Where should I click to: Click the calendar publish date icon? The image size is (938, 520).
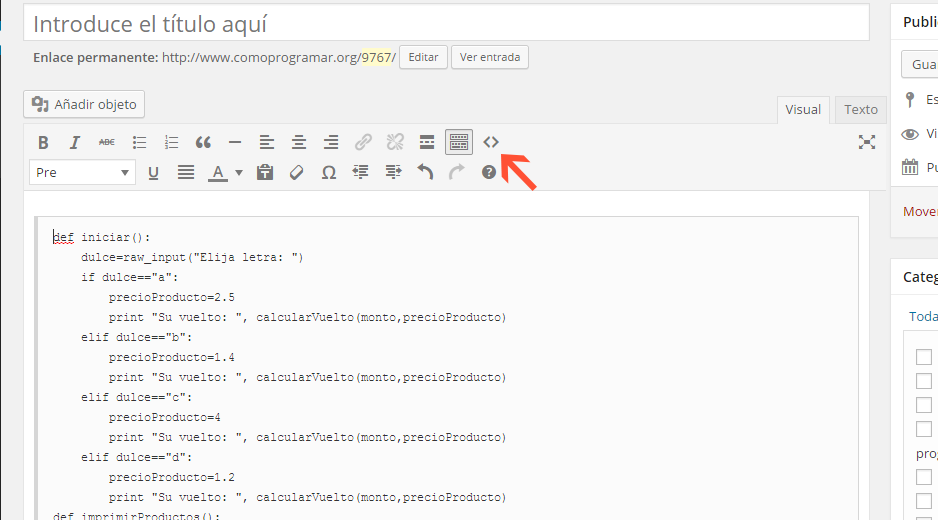tap(910, 167)
